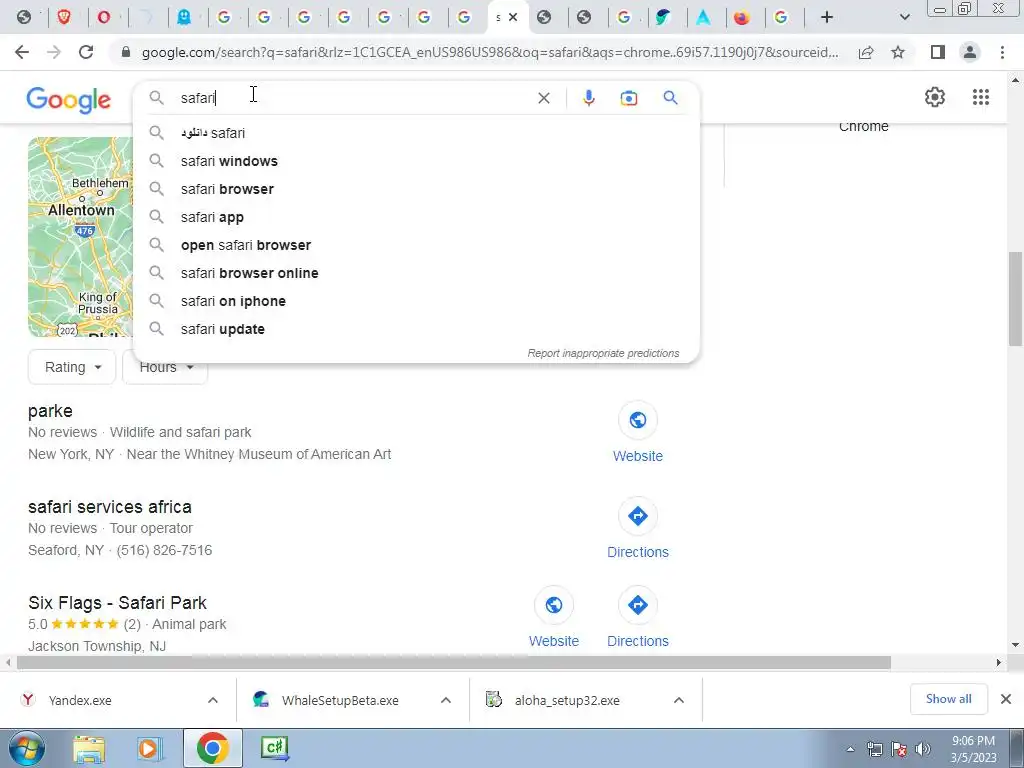Image resolution: width=1024 pixels, height=768 pixels.
Task: Select the 'safari windows' suggestion
Action: tap(416, 161)
